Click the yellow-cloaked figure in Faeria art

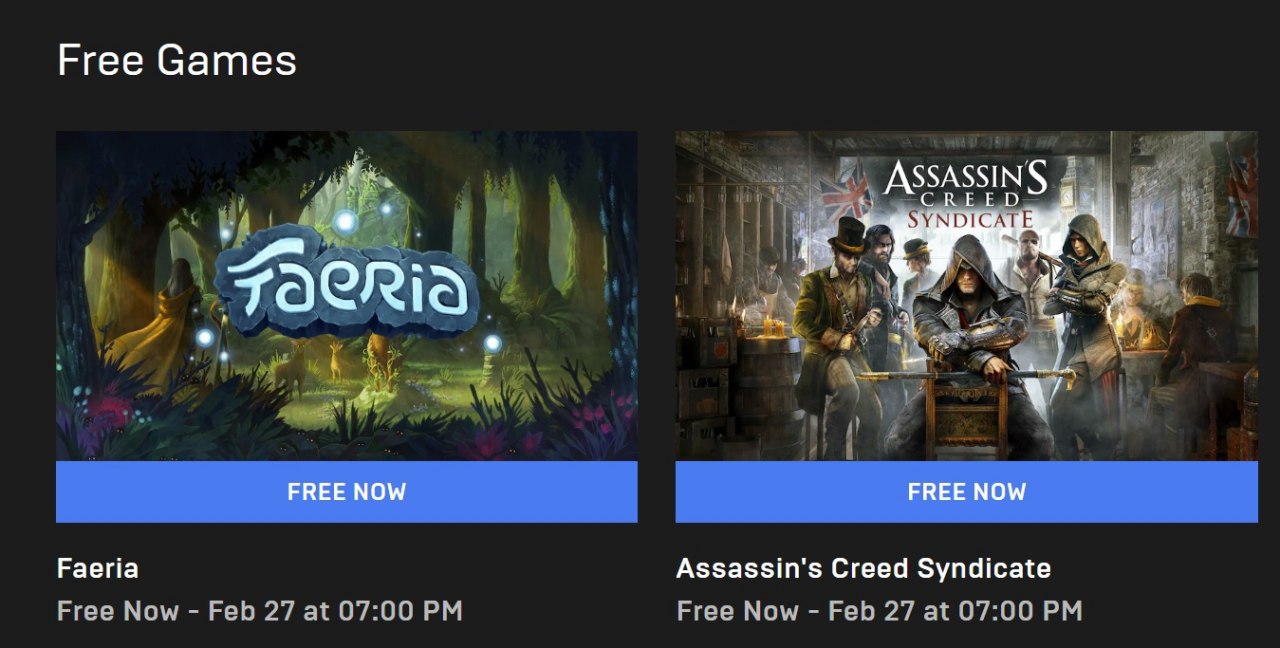click(x=150, y=322)
